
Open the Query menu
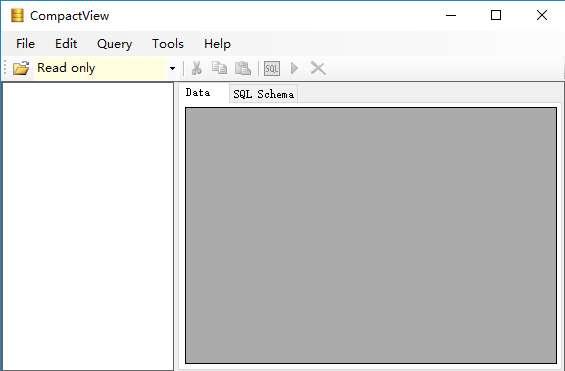coord(115,44)
